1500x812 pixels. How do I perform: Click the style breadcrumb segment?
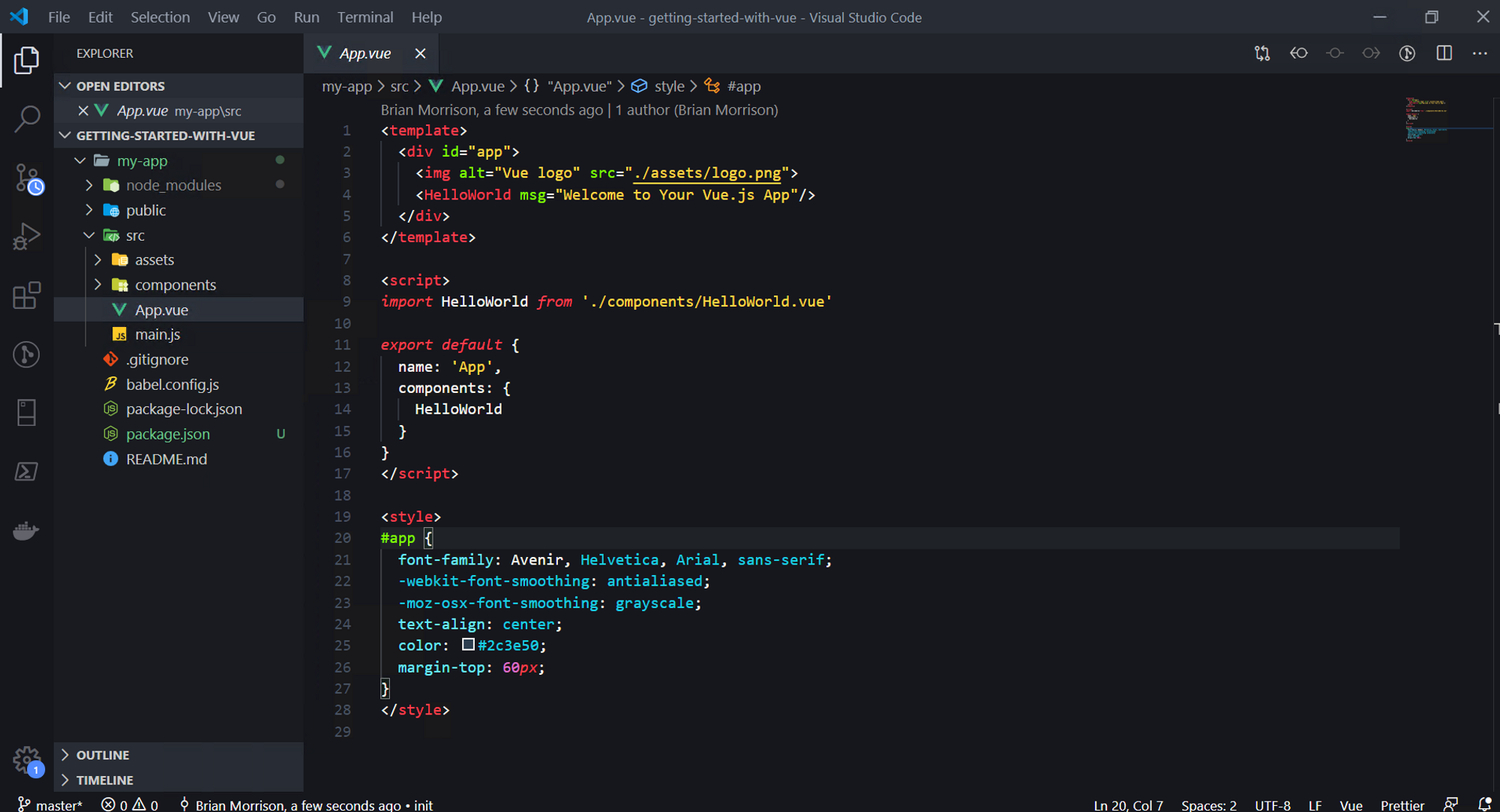point(669,86)
